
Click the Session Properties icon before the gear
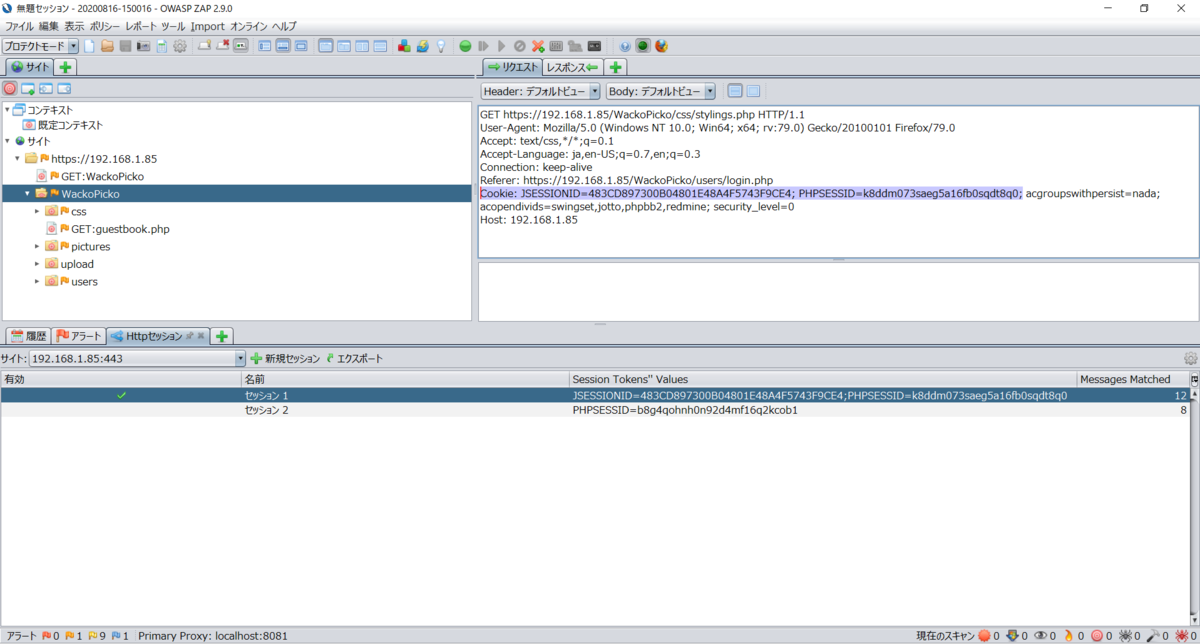pos(161,46)
